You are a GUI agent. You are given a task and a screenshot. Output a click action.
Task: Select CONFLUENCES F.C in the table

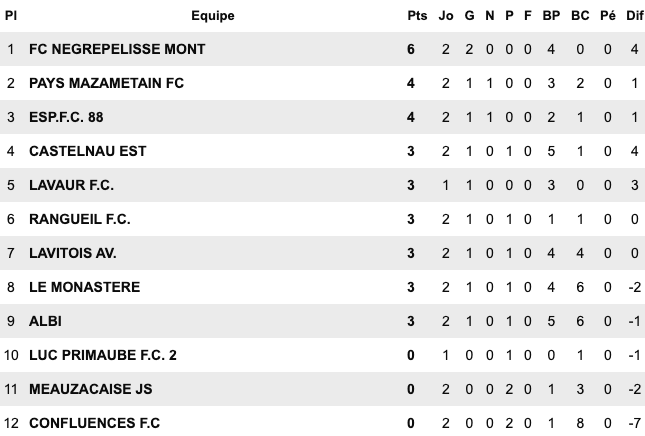pyautogui.click(x=95, y=423)
